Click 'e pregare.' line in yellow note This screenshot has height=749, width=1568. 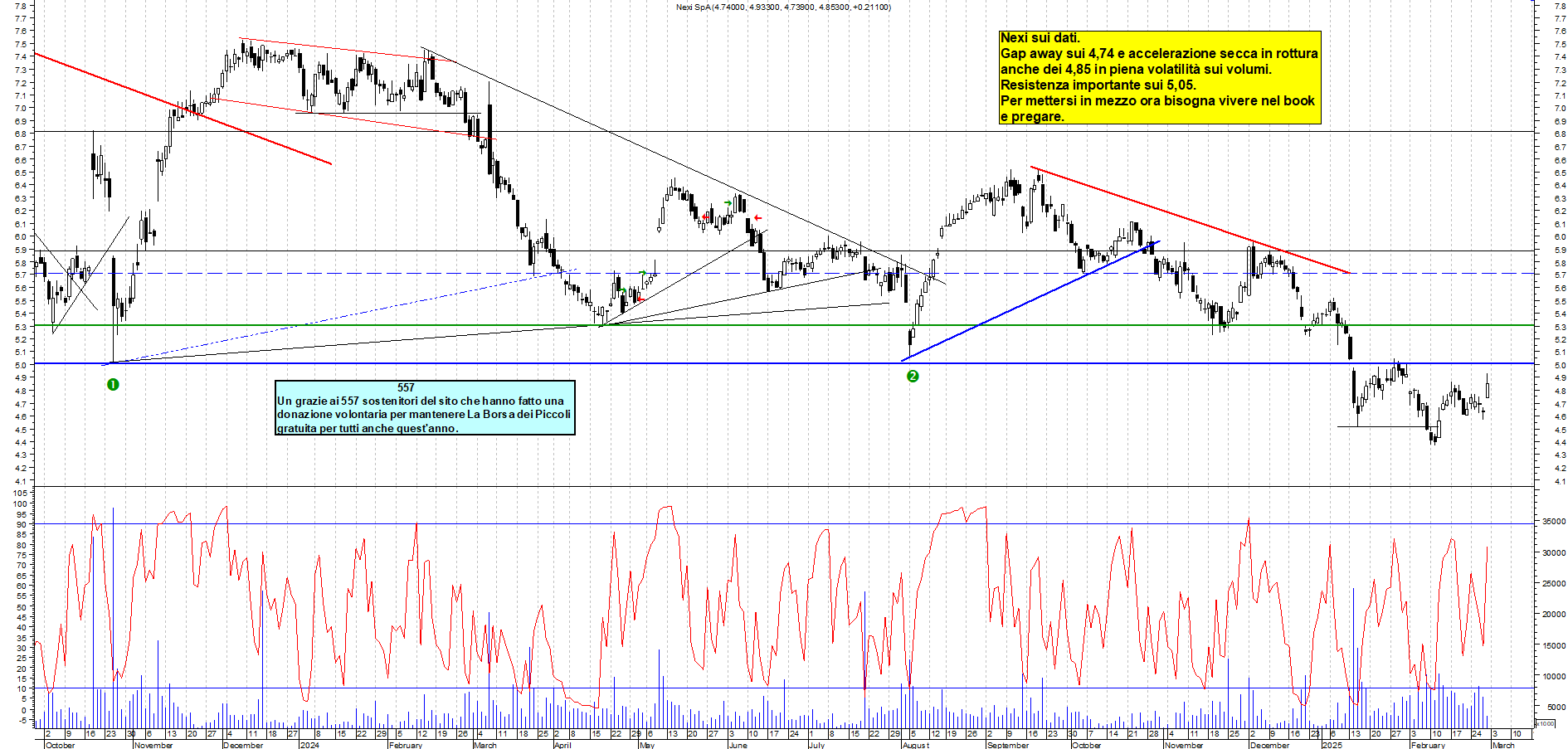1032,116
